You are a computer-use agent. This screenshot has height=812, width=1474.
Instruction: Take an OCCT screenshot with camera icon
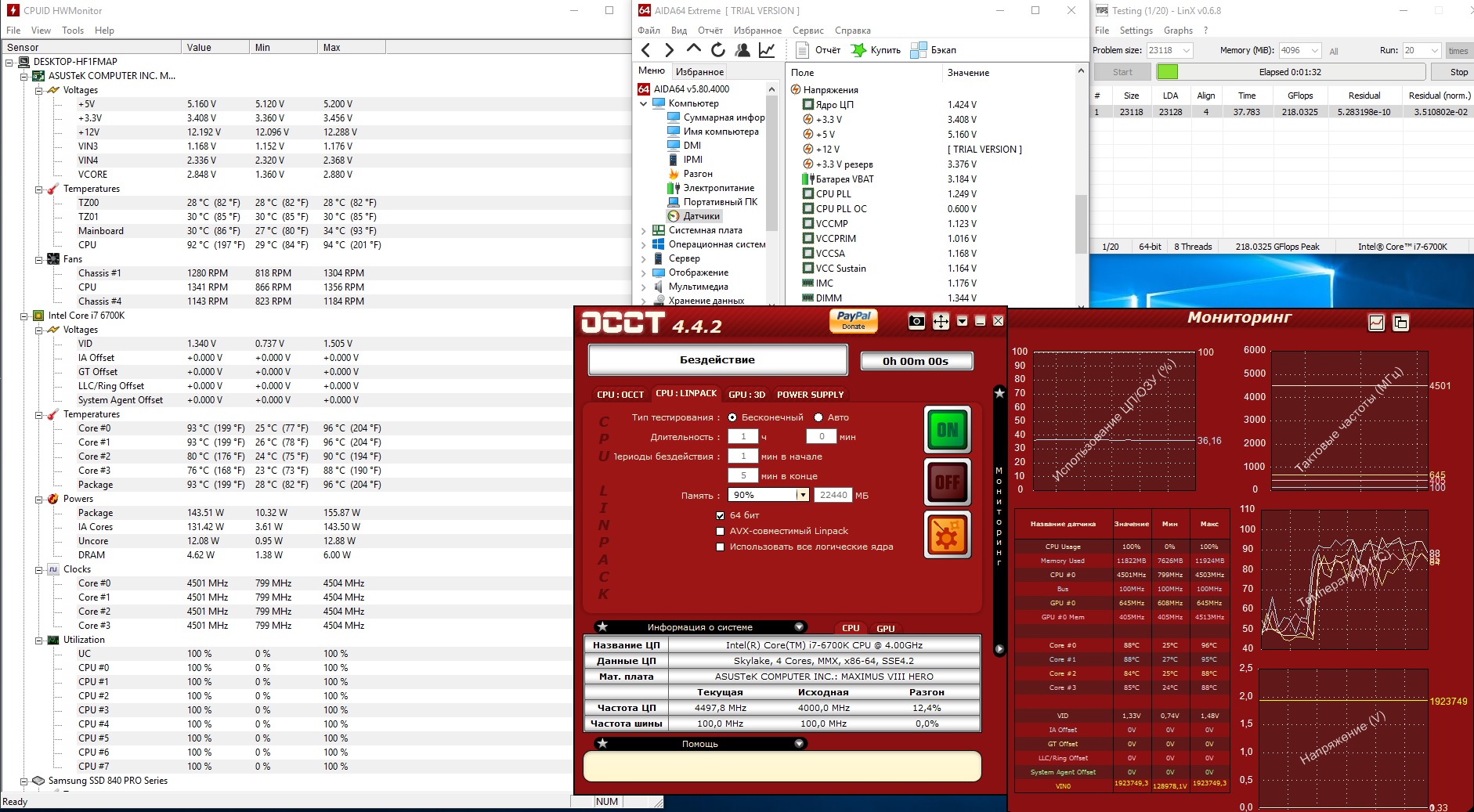(916, 321)
